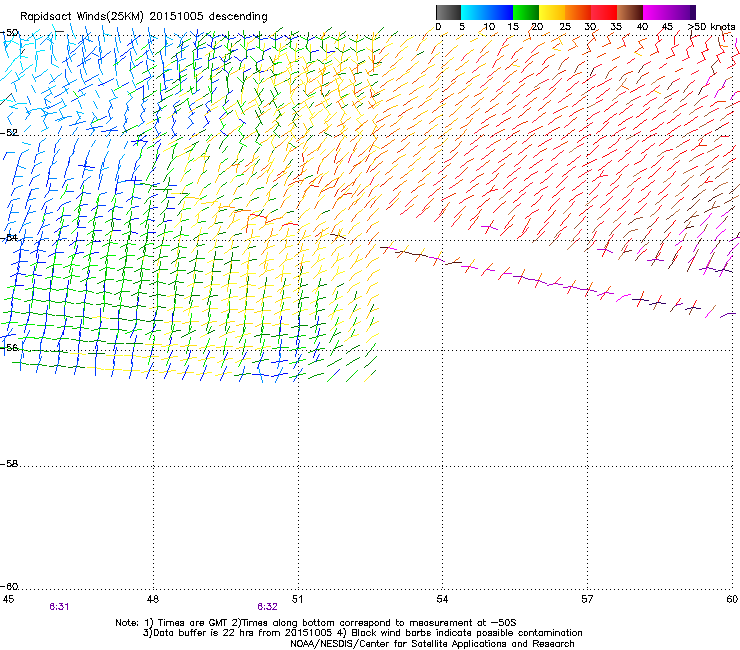
Task: Click the legend label '25'
Action: click(565, 26)
